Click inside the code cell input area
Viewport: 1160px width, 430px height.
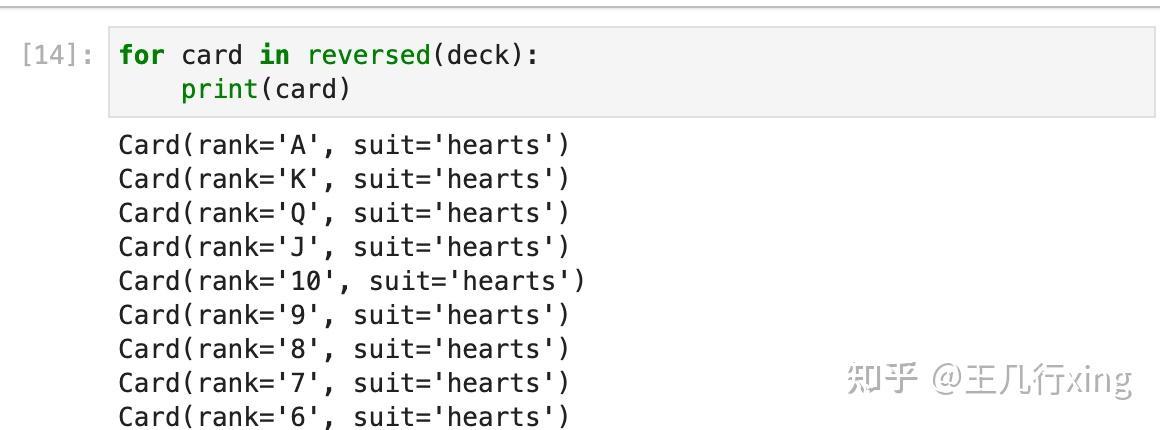[700, 72]
